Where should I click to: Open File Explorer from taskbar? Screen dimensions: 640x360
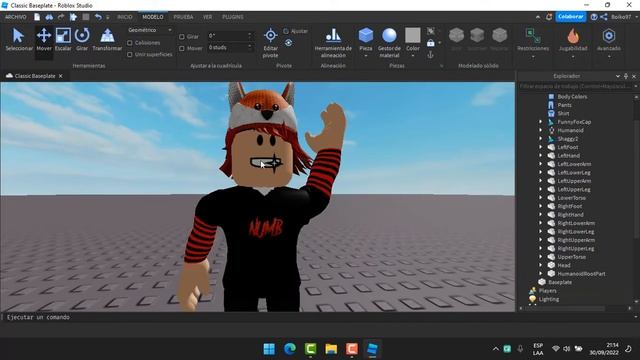point(331,349)
